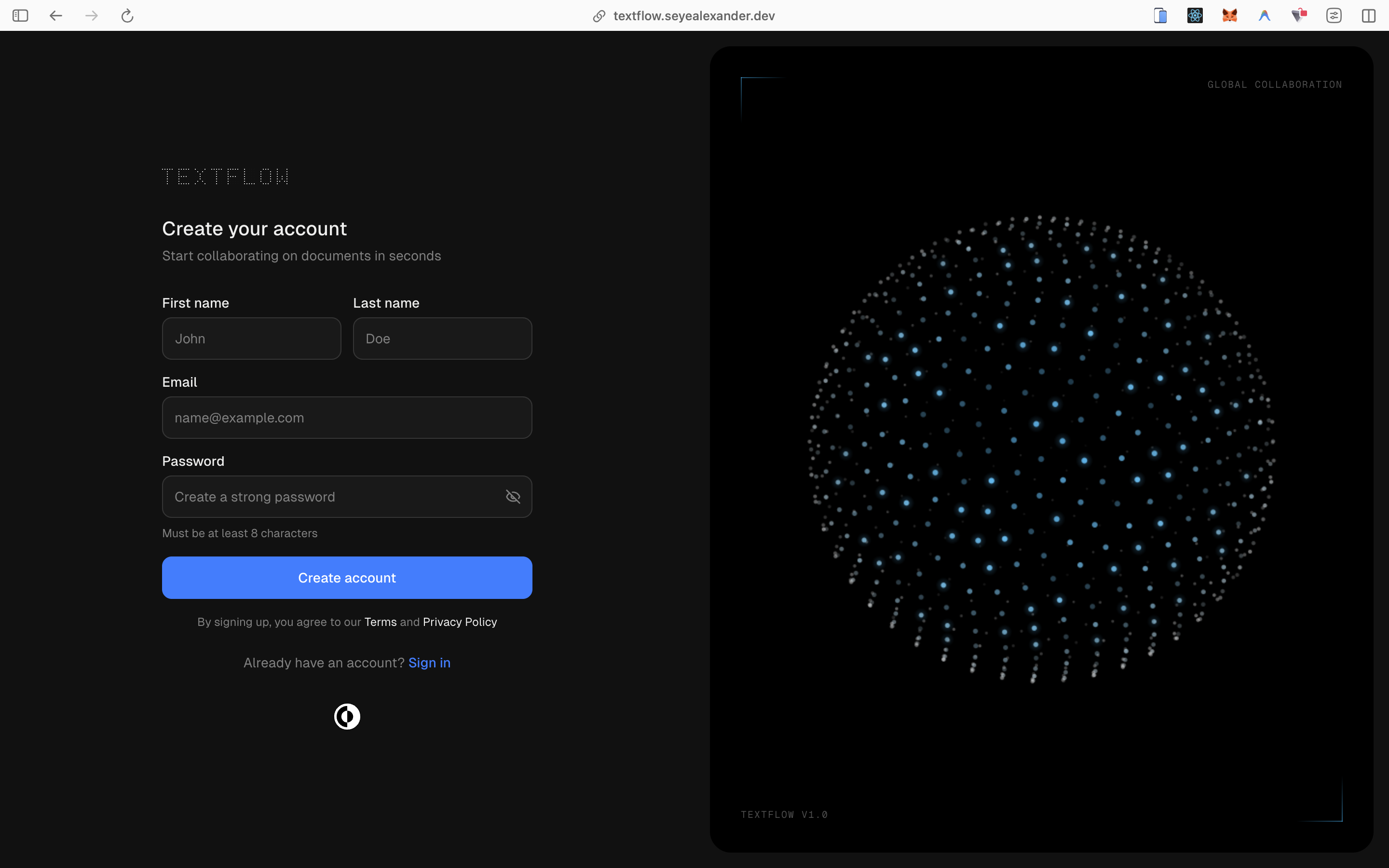Toggle the Safari sidebar icon
This screenshot has height=868, width=1389.
[x=21, y=15]
